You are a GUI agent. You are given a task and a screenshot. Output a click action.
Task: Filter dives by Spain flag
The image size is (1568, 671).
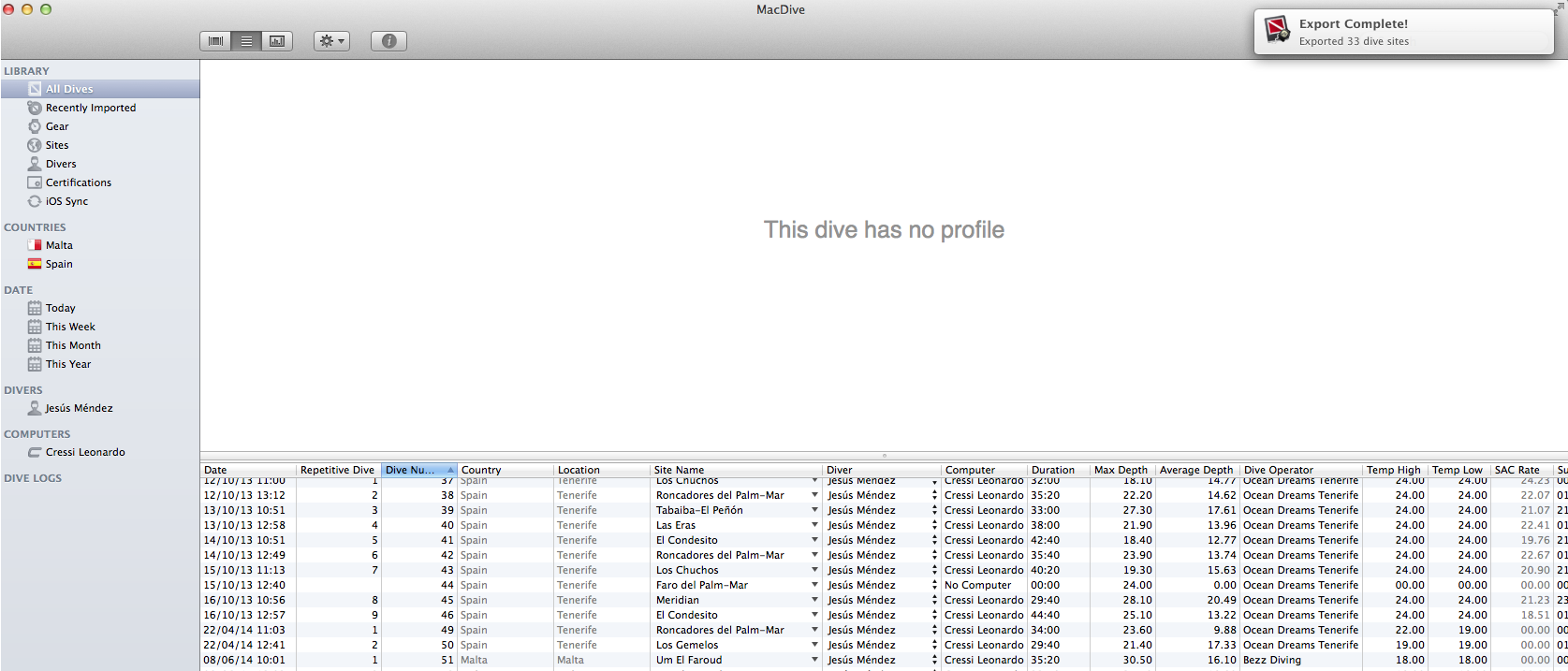pyautogui.click(x=35, y=264)
